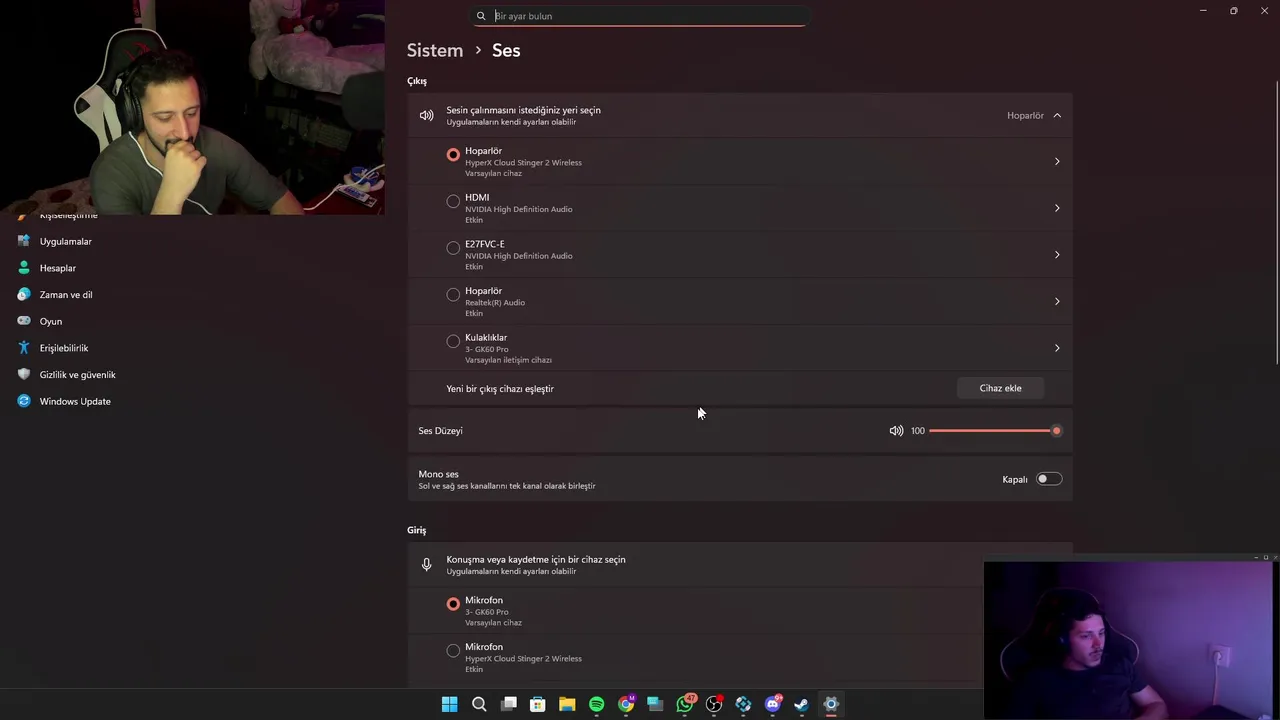Image resolution: width=1280 pixels, height=720 pixels.
Task: Click the Settings gear taskbar icon
Action: [x=831, y=704]
